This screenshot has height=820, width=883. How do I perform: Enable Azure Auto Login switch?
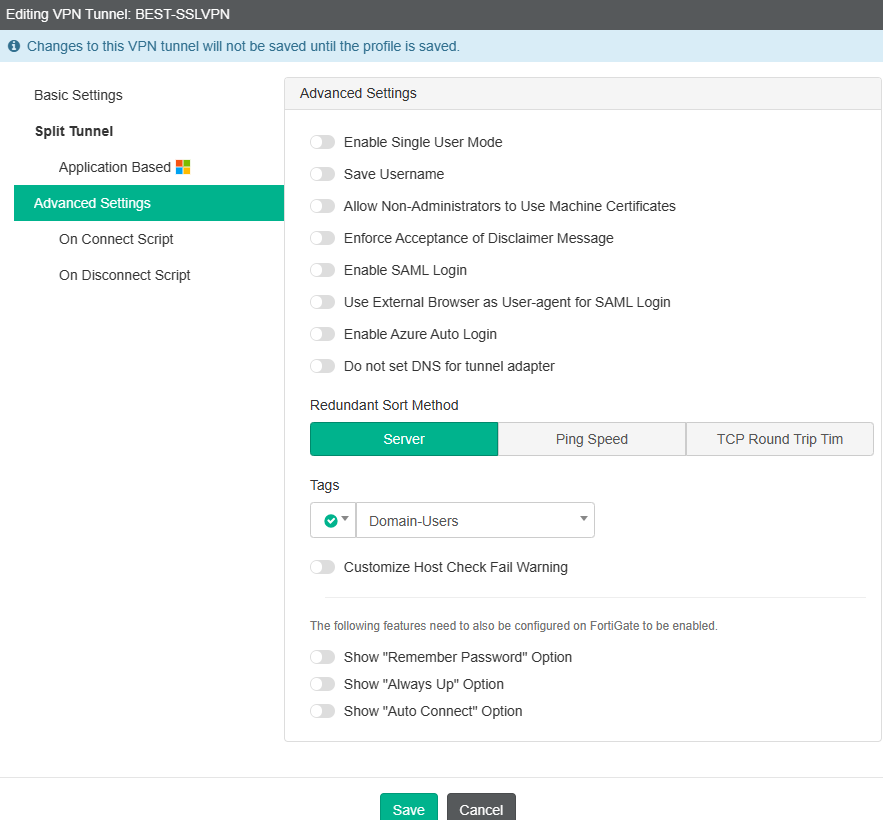coord(322,334)
